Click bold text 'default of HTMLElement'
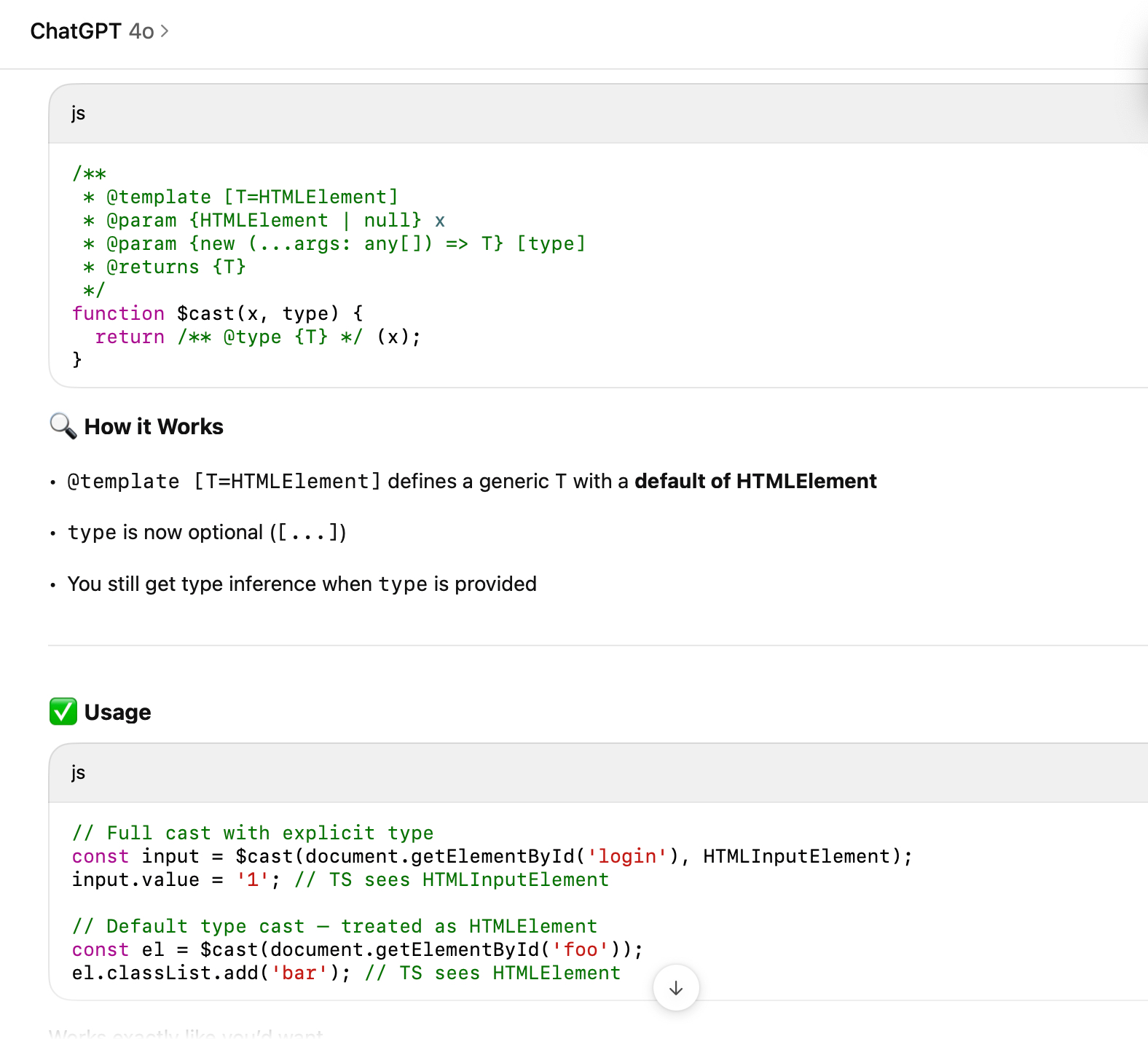 coord(755,482)
